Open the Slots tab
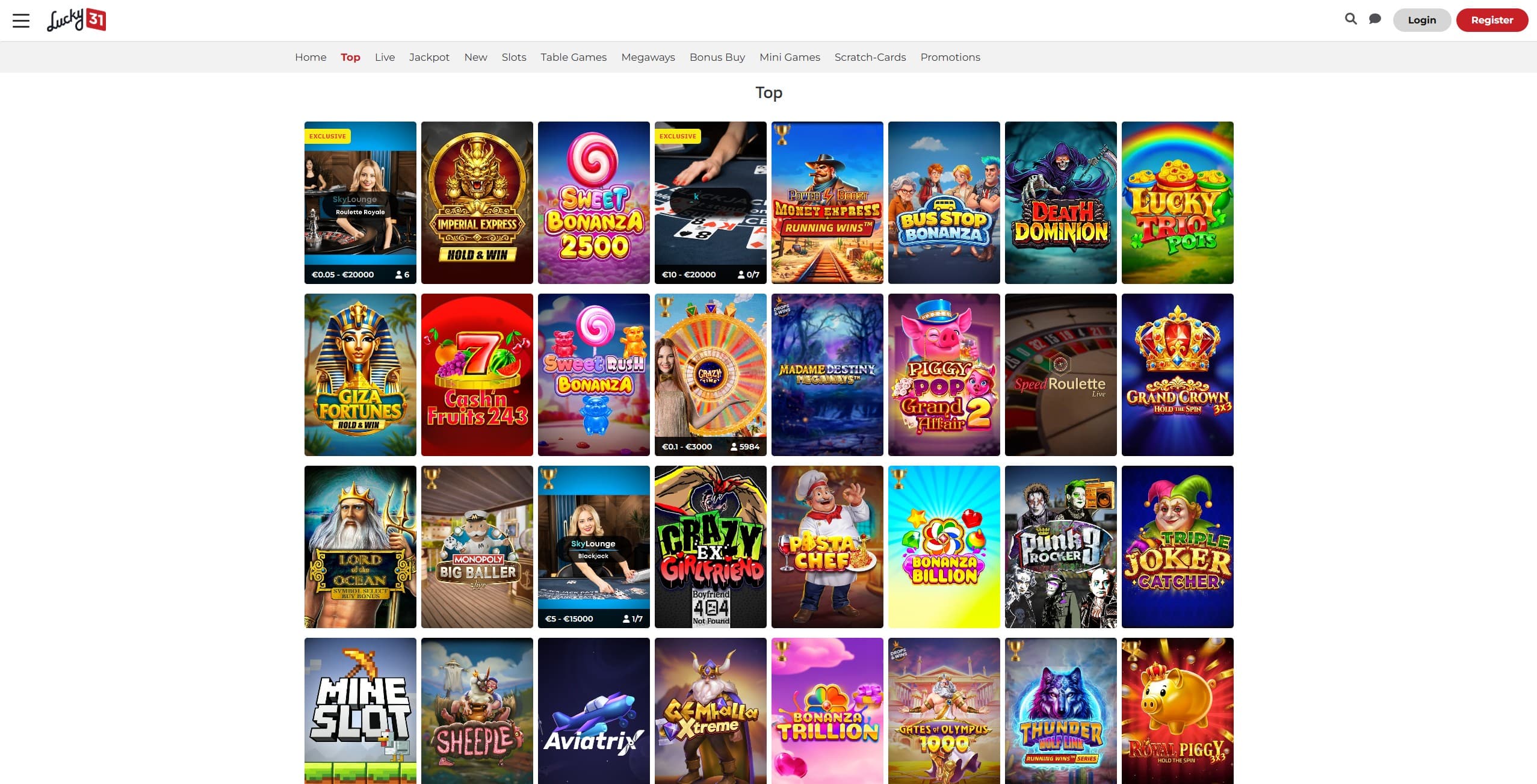 514,57
